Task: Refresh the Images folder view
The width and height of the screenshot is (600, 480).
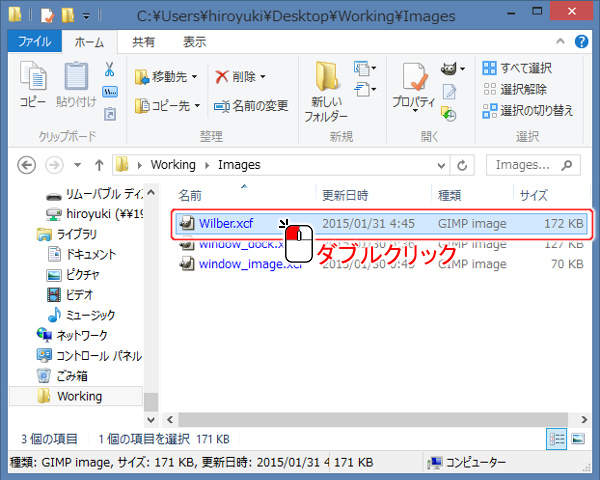Action: (462, 165)
